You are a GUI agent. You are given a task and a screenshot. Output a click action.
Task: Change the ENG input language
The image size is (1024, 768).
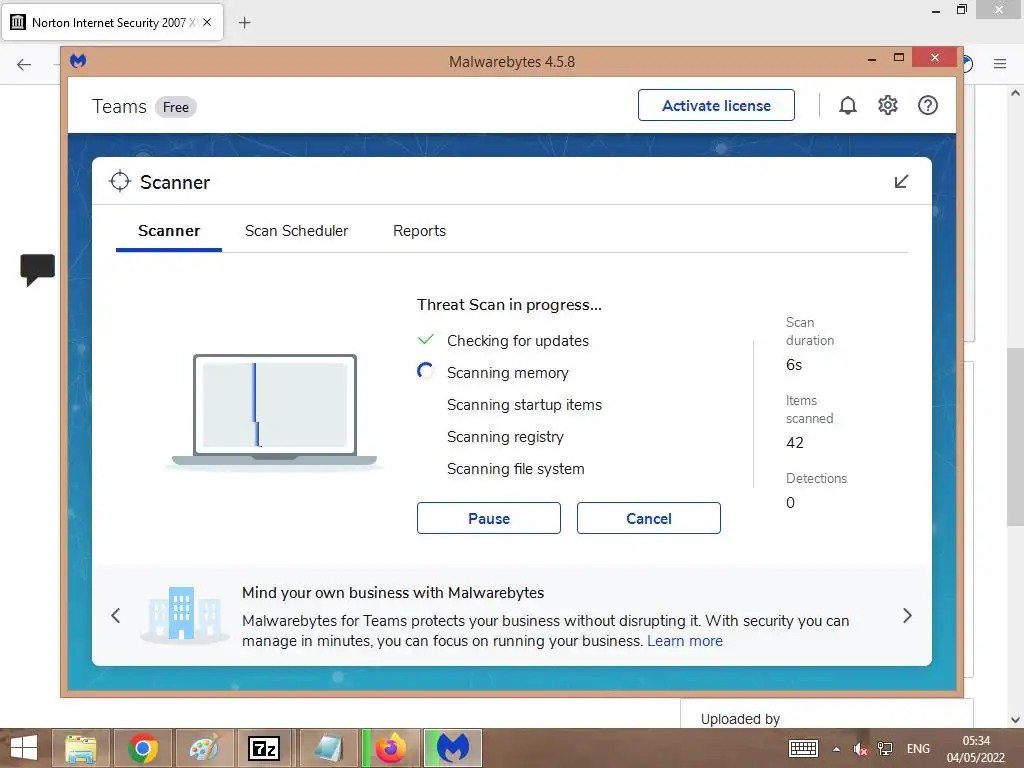pyautogui.click(x=918, y=749)
